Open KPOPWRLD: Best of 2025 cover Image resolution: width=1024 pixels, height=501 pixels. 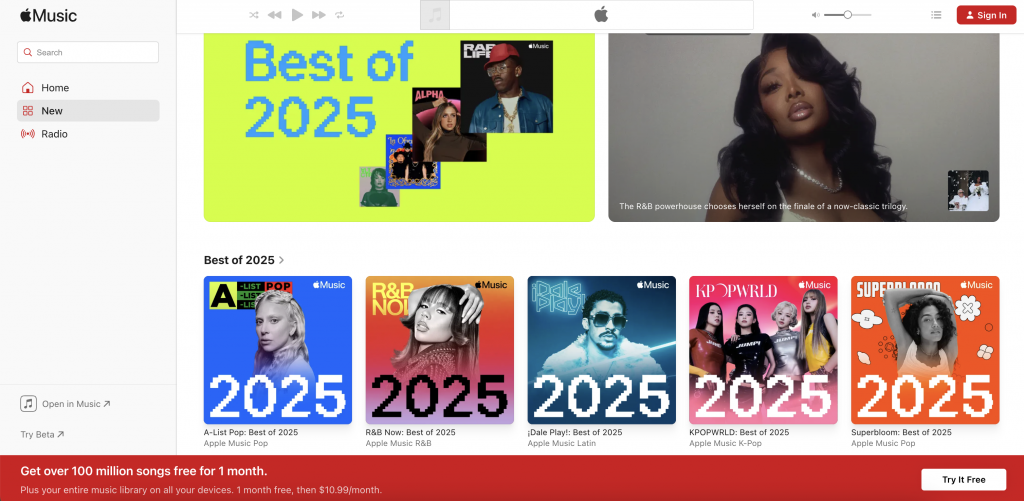(763, 350)
